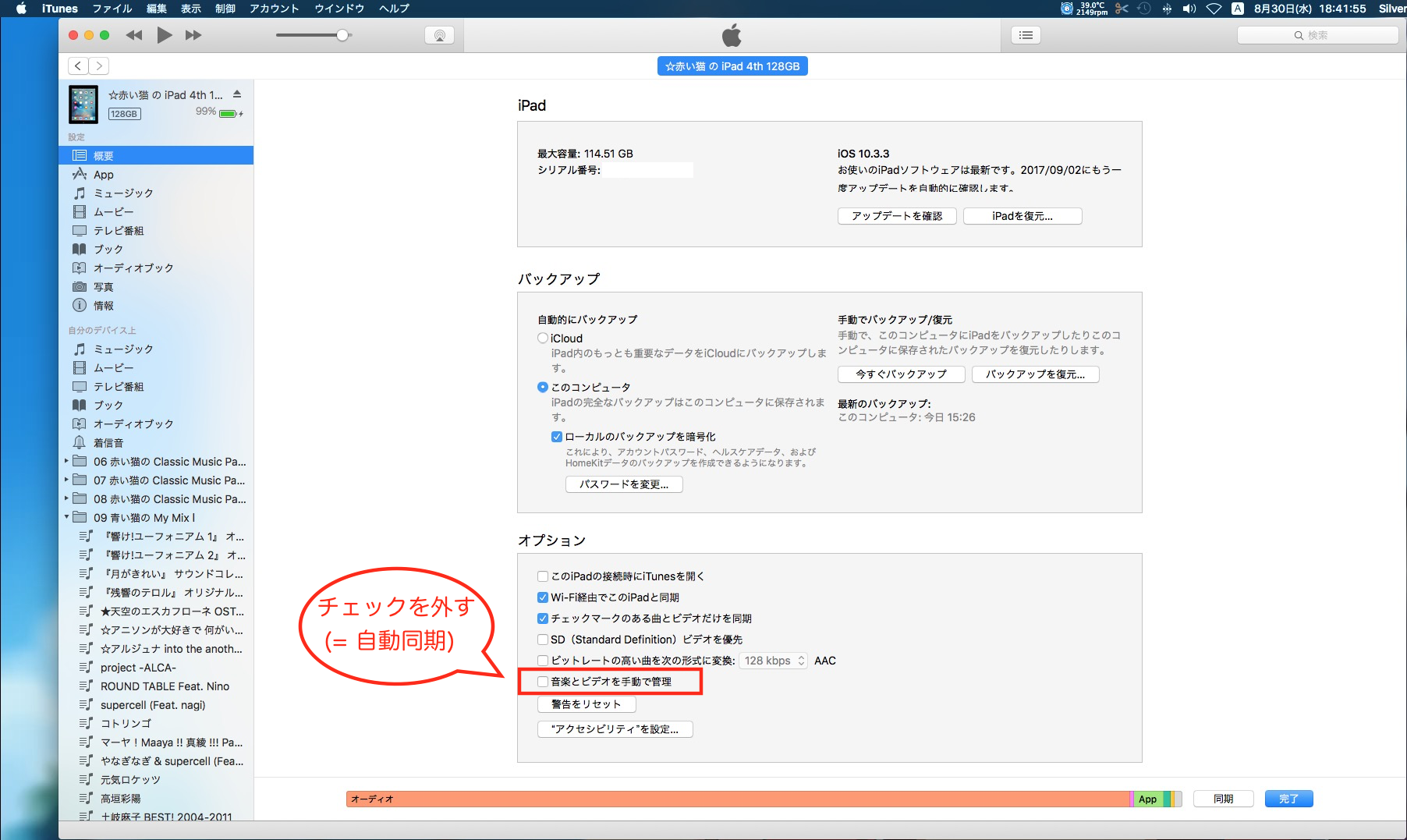Click the オーディオ segment of storage bar
The height and width of the screenshot is (840, 1407).
pos(738,799)
